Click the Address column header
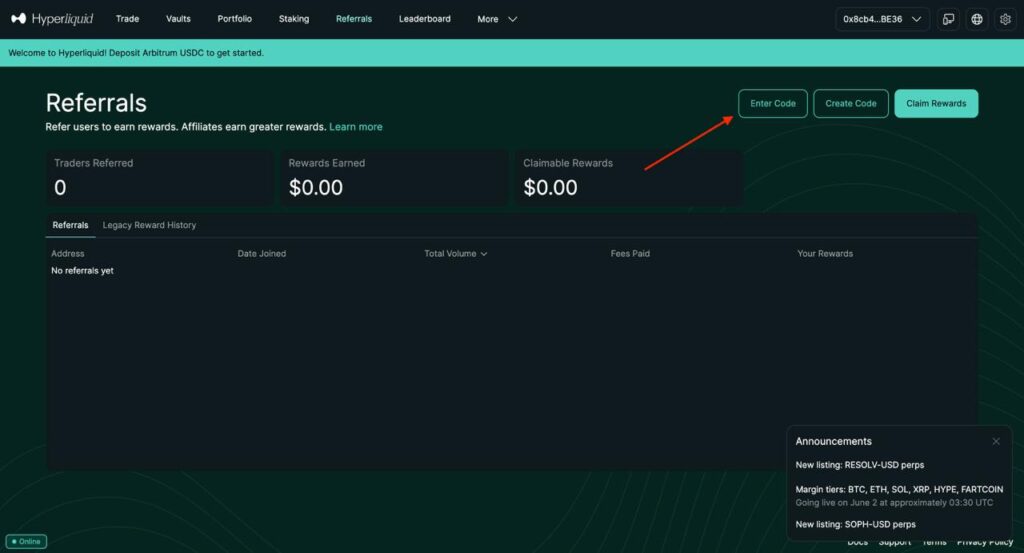 point(68,253)
